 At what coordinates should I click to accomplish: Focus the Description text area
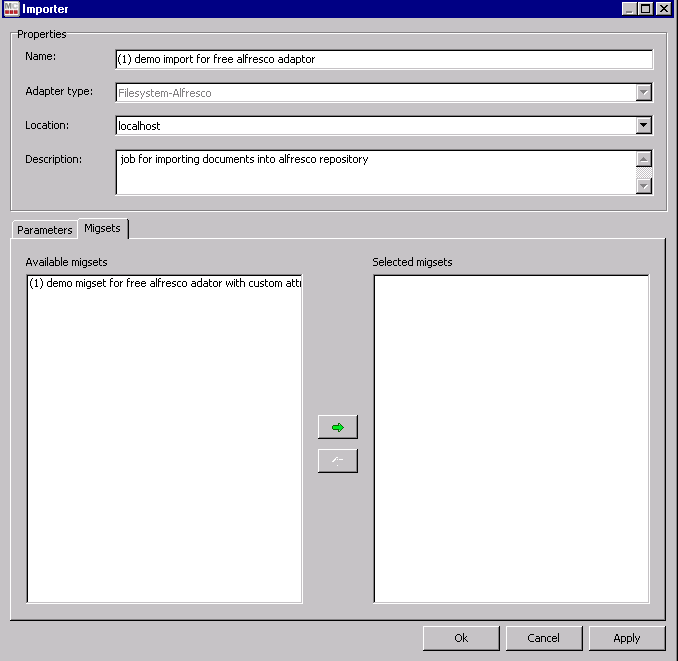[375, 172]
